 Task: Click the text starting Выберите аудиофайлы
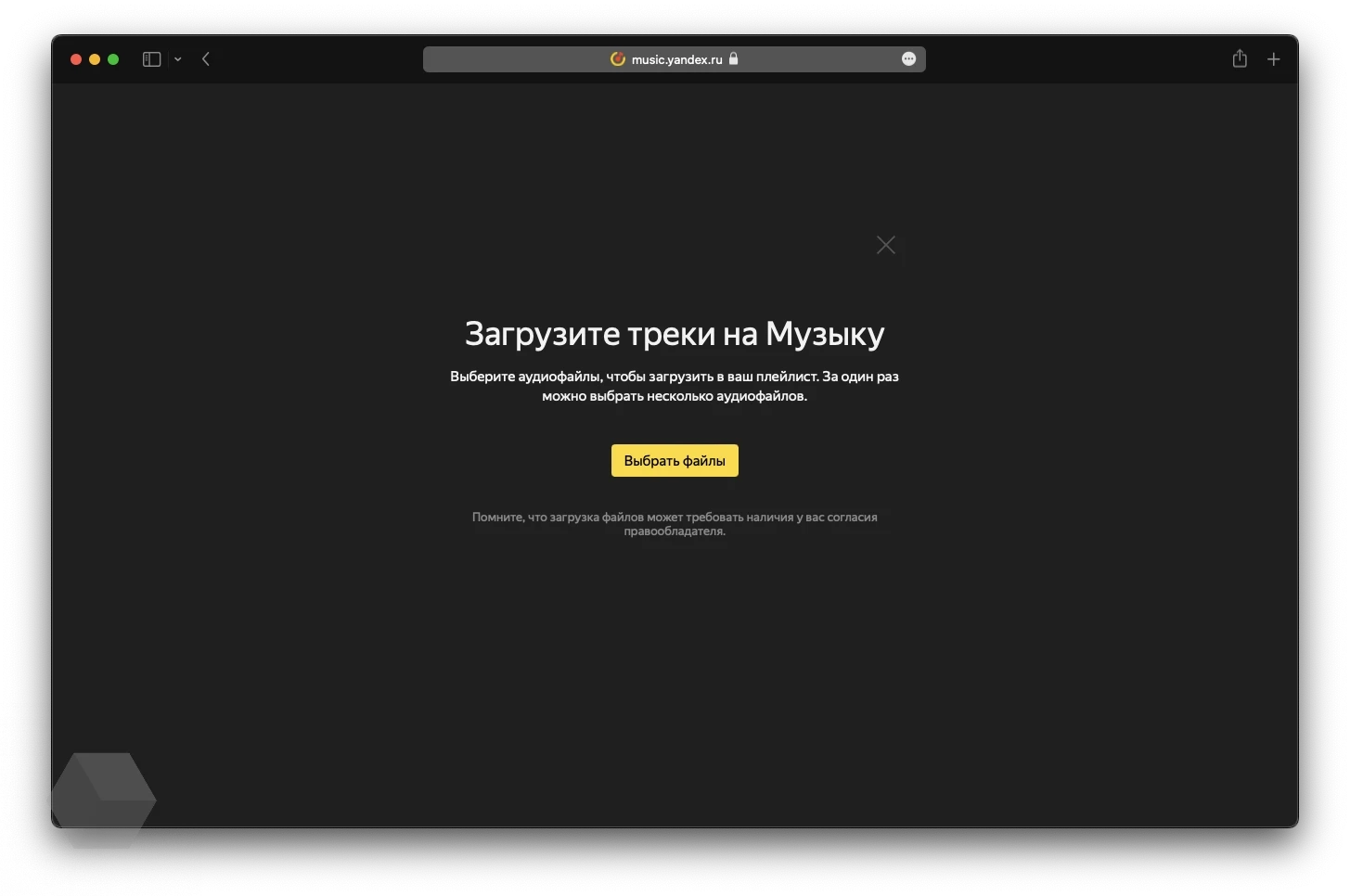(x=675, y=386)
